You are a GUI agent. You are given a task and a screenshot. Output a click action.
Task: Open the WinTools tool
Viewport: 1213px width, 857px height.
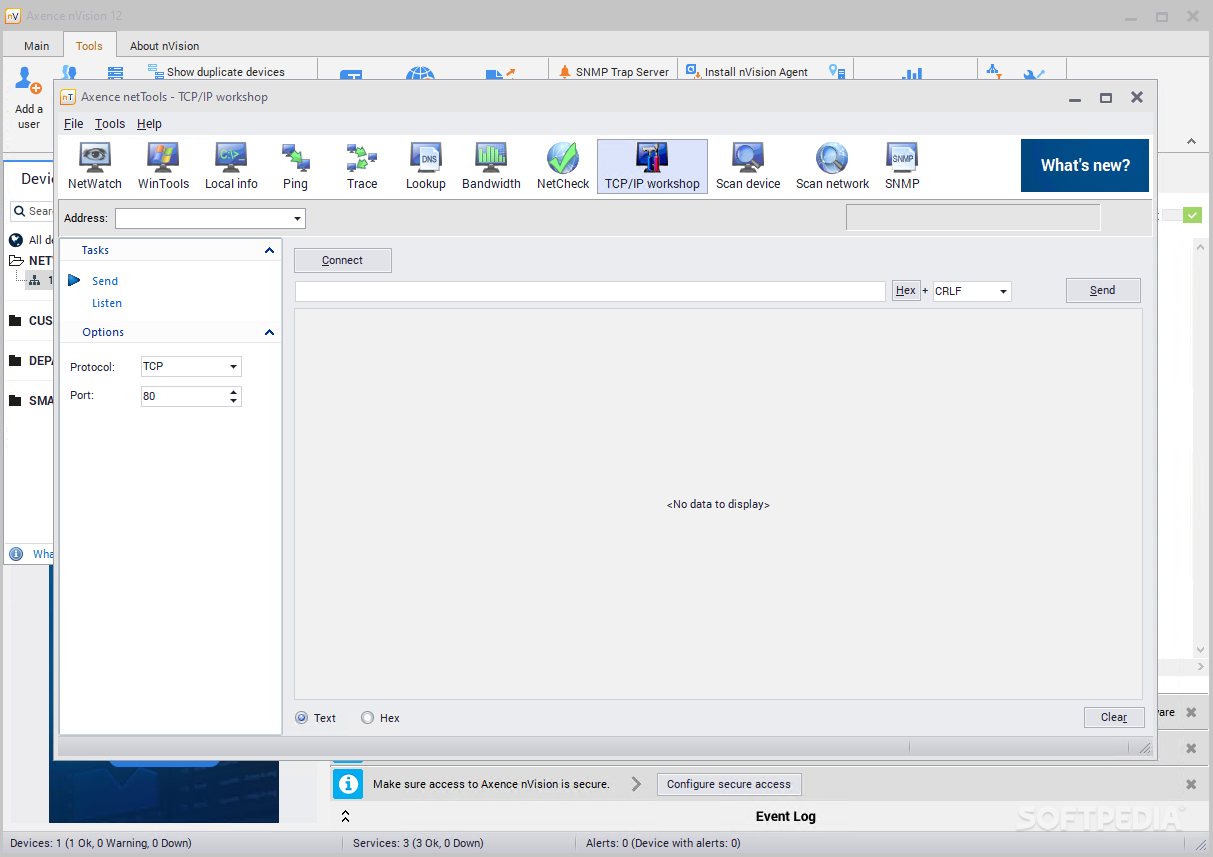[x=163, y=166]
